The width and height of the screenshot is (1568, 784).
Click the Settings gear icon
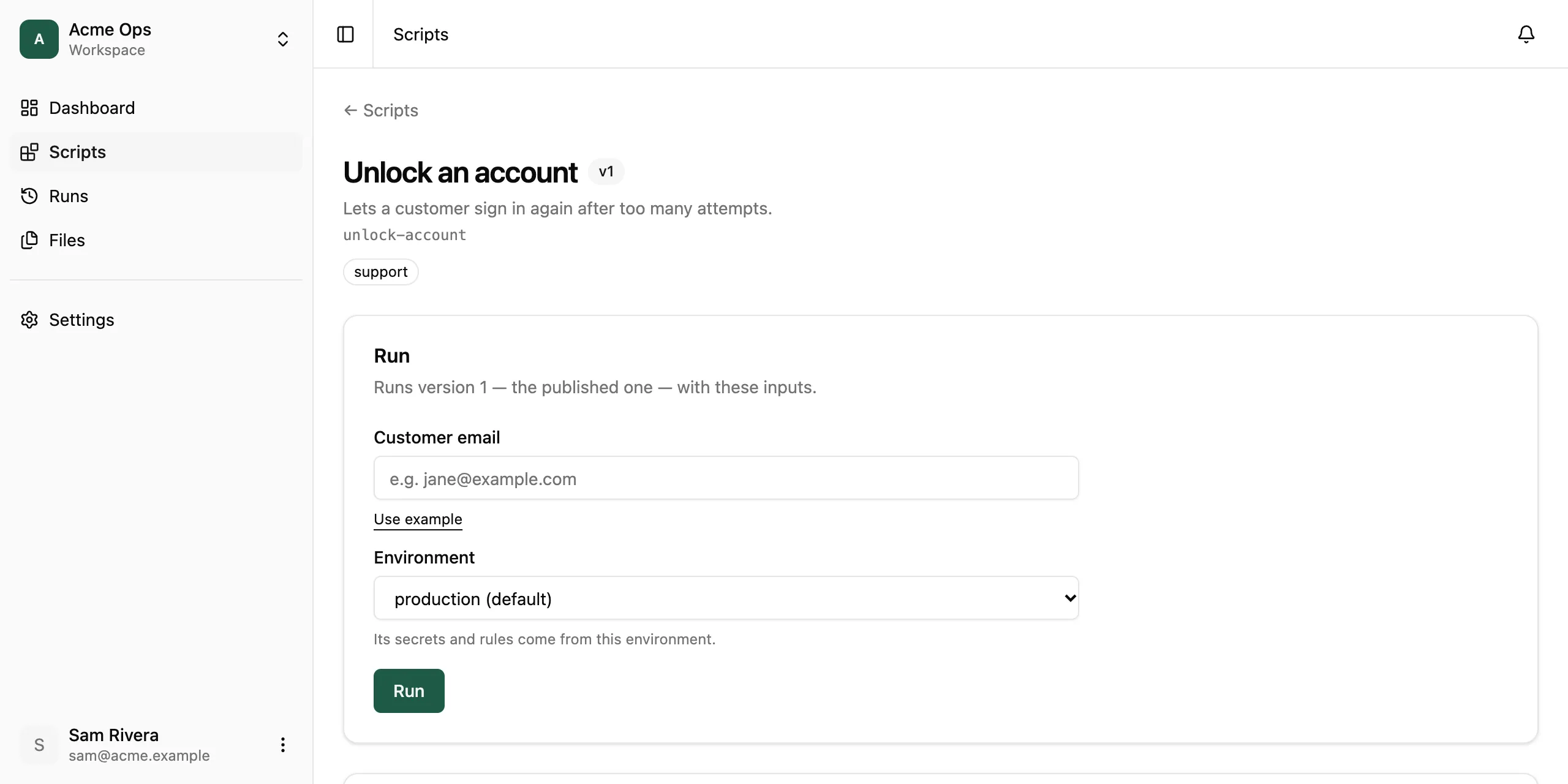(x=29, y=320)
